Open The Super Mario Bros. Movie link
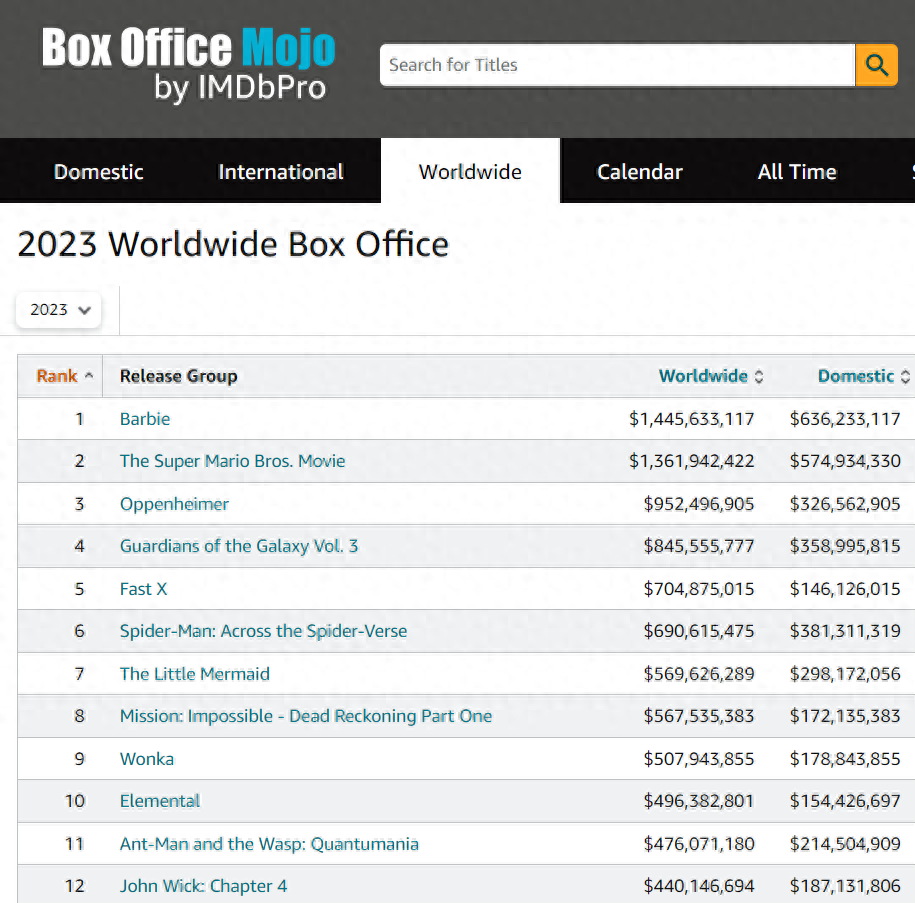The image size is (915, 903). [232, 461]
